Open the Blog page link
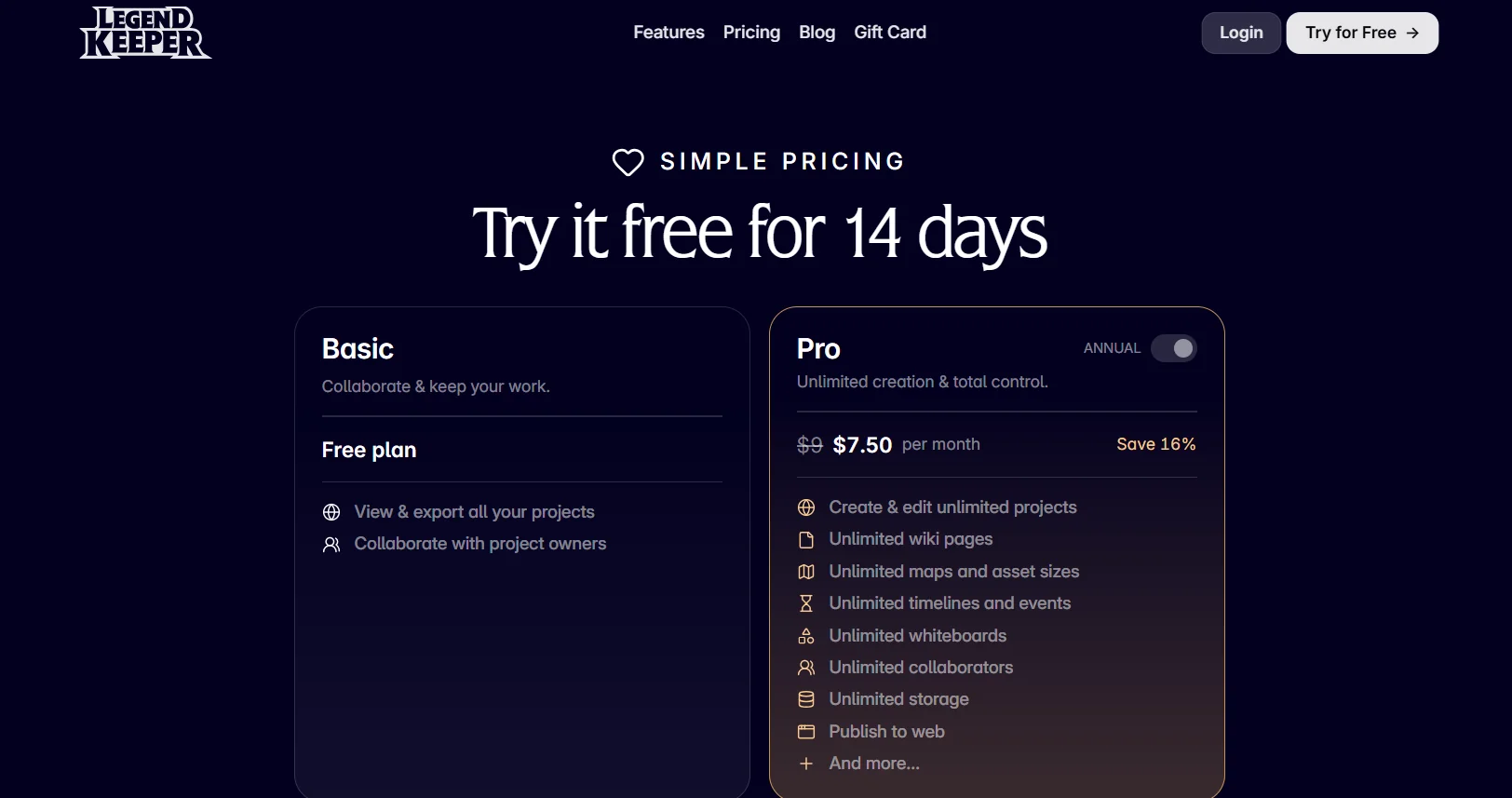This screenshot has width=1512, height=798. pyautogui.click(x=817, y=33)
